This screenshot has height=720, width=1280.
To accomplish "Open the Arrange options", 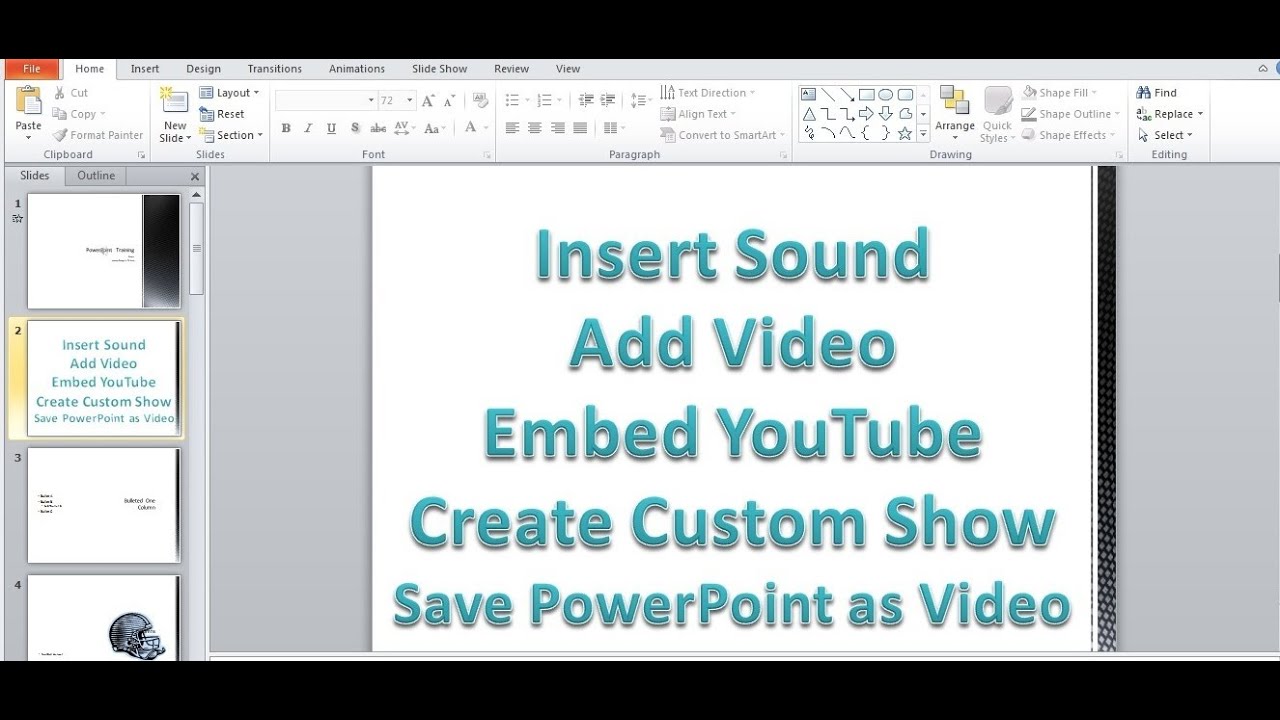I will pyautogui.click(x=955, y=114).
